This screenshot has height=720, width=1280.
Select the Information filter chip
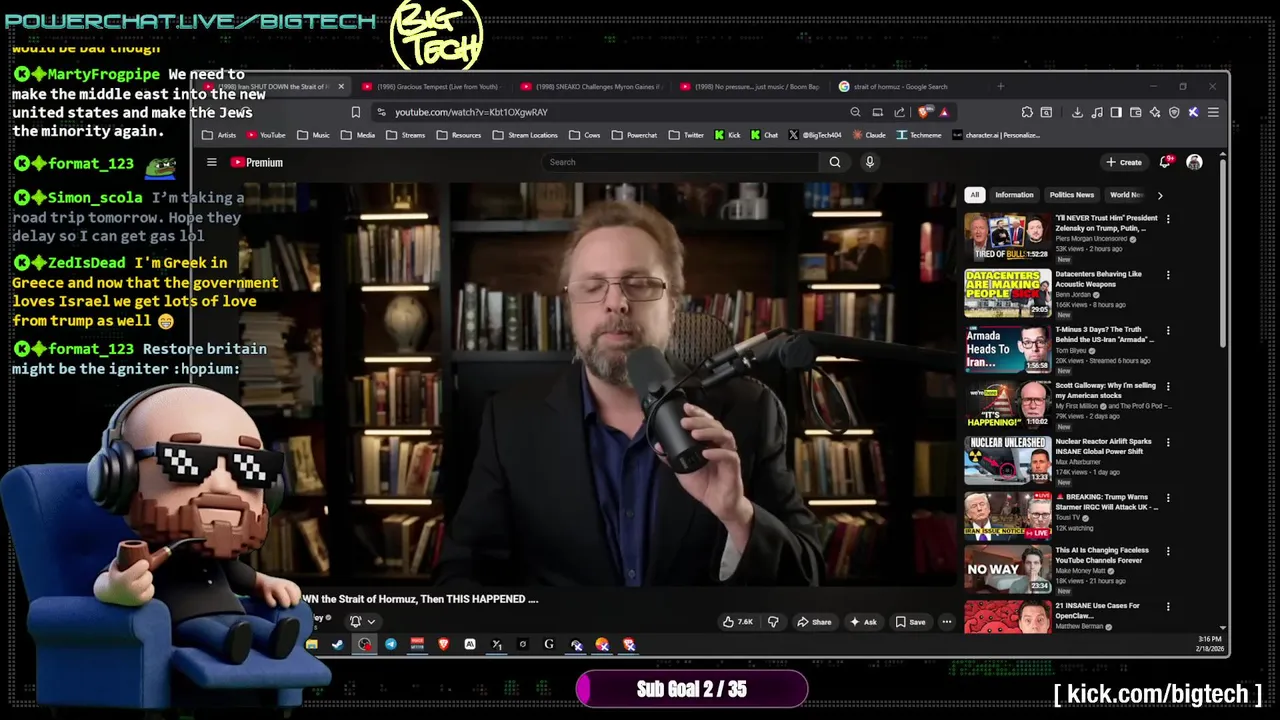(1014, 195)
